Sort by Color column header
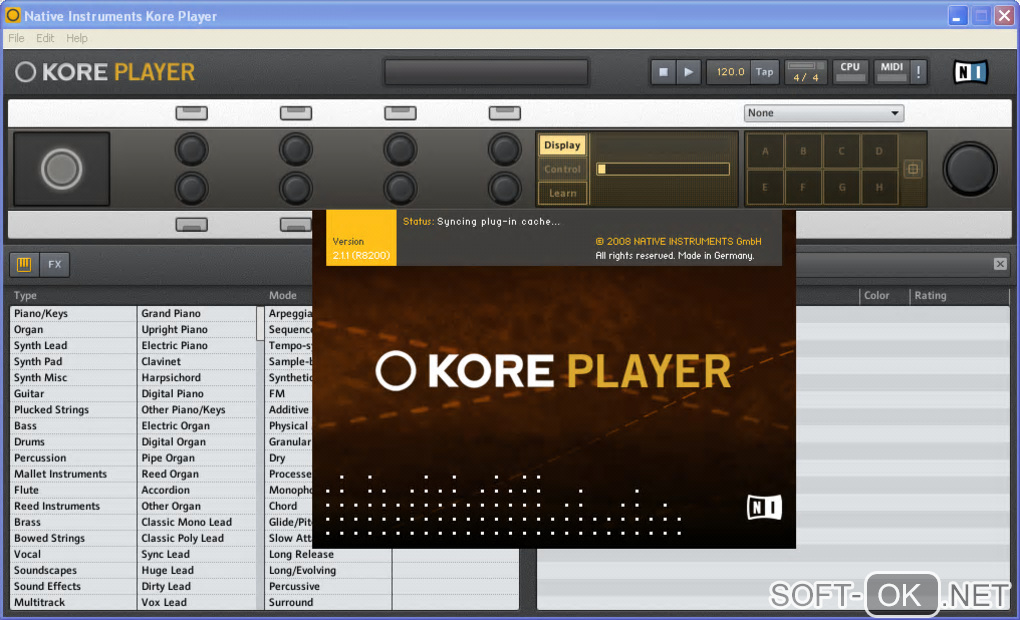1020x620 pixels. click(x=876, y=295)
